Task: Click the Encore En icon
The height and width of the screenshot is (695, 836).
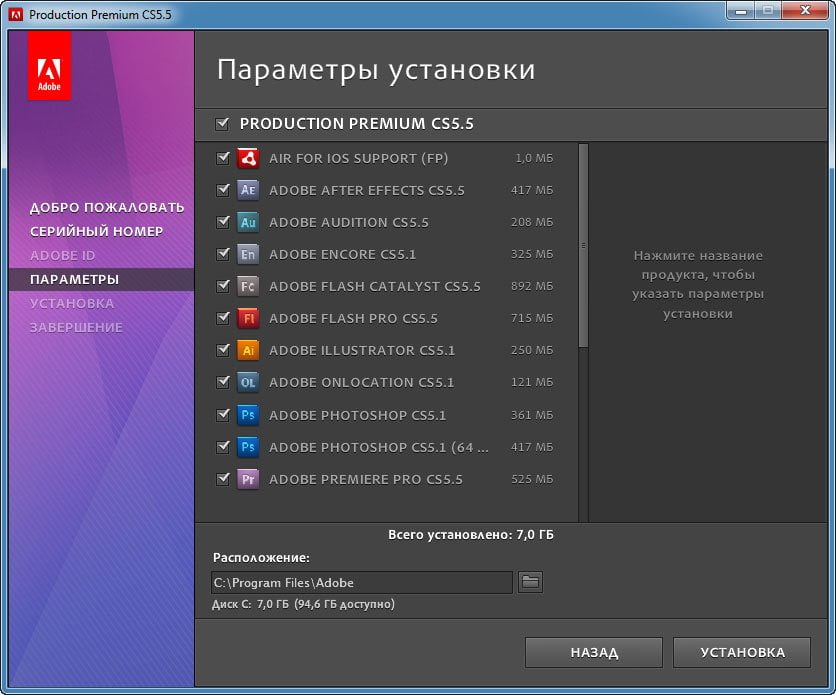Action: click(248, 254)
